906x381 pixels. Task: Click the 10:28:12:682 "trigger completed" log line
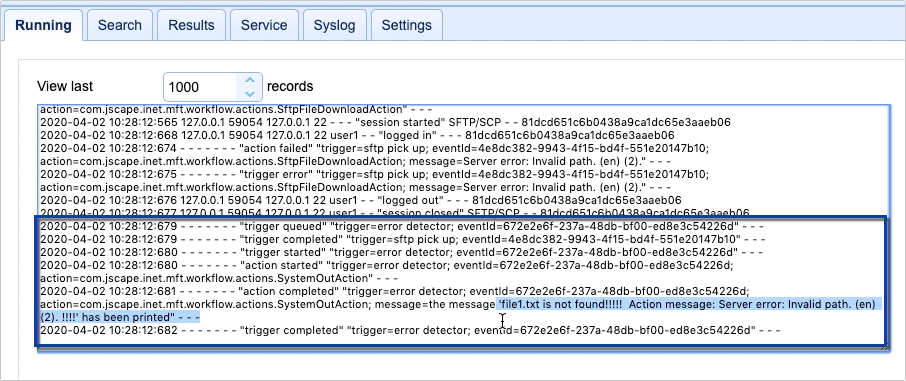coord(410,330)
